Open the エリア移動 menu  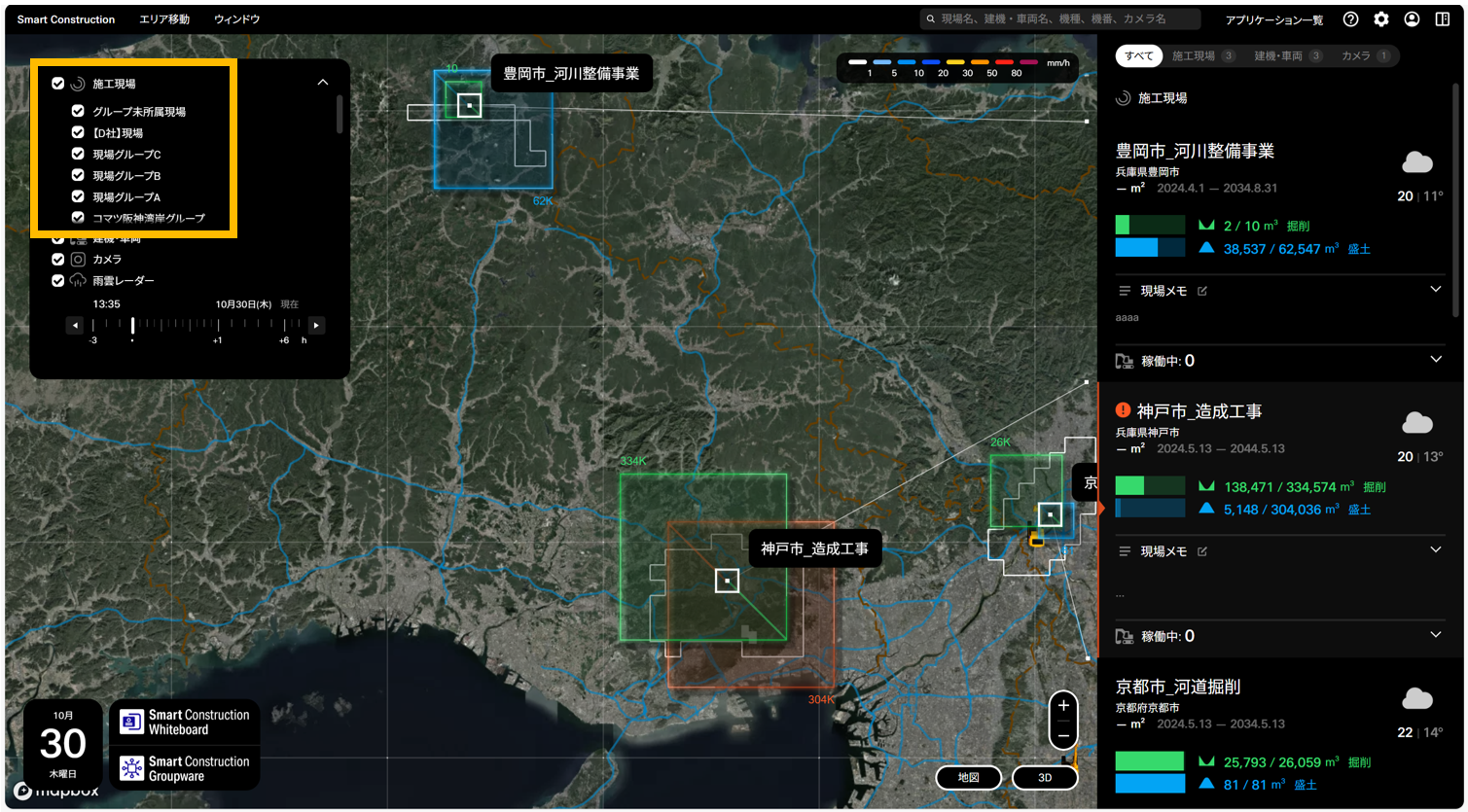164,19
